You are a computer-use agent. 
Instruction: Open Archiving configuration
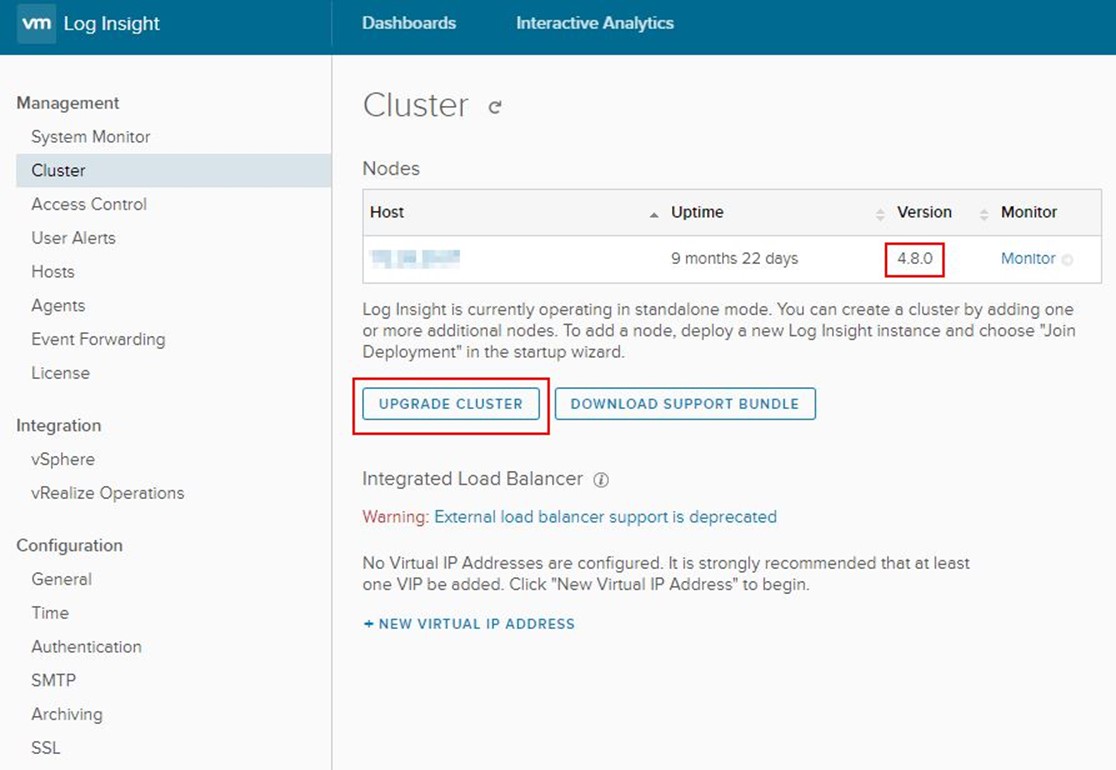[67, 714]
